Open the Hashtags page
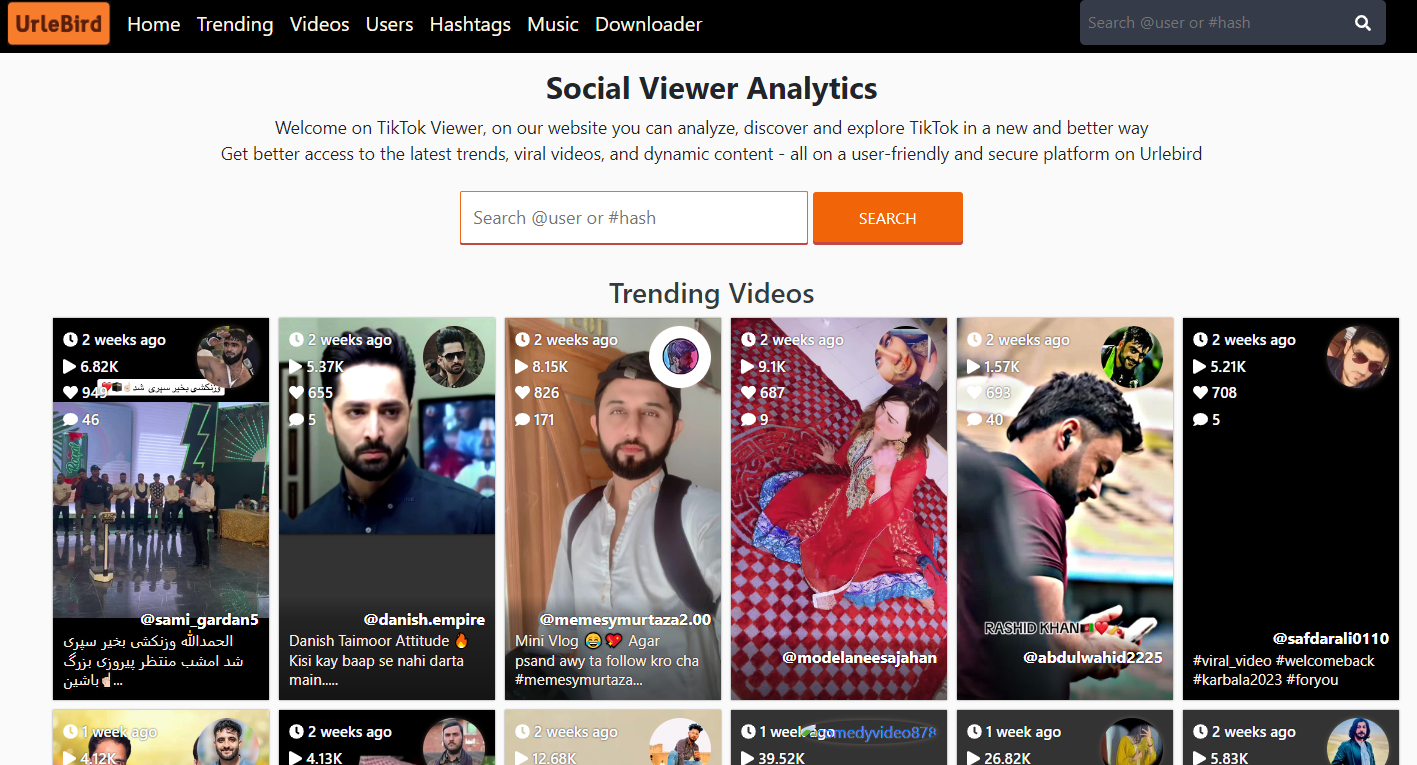The height and width of the screenshot is (765, 1417). (x=470, y=24)
